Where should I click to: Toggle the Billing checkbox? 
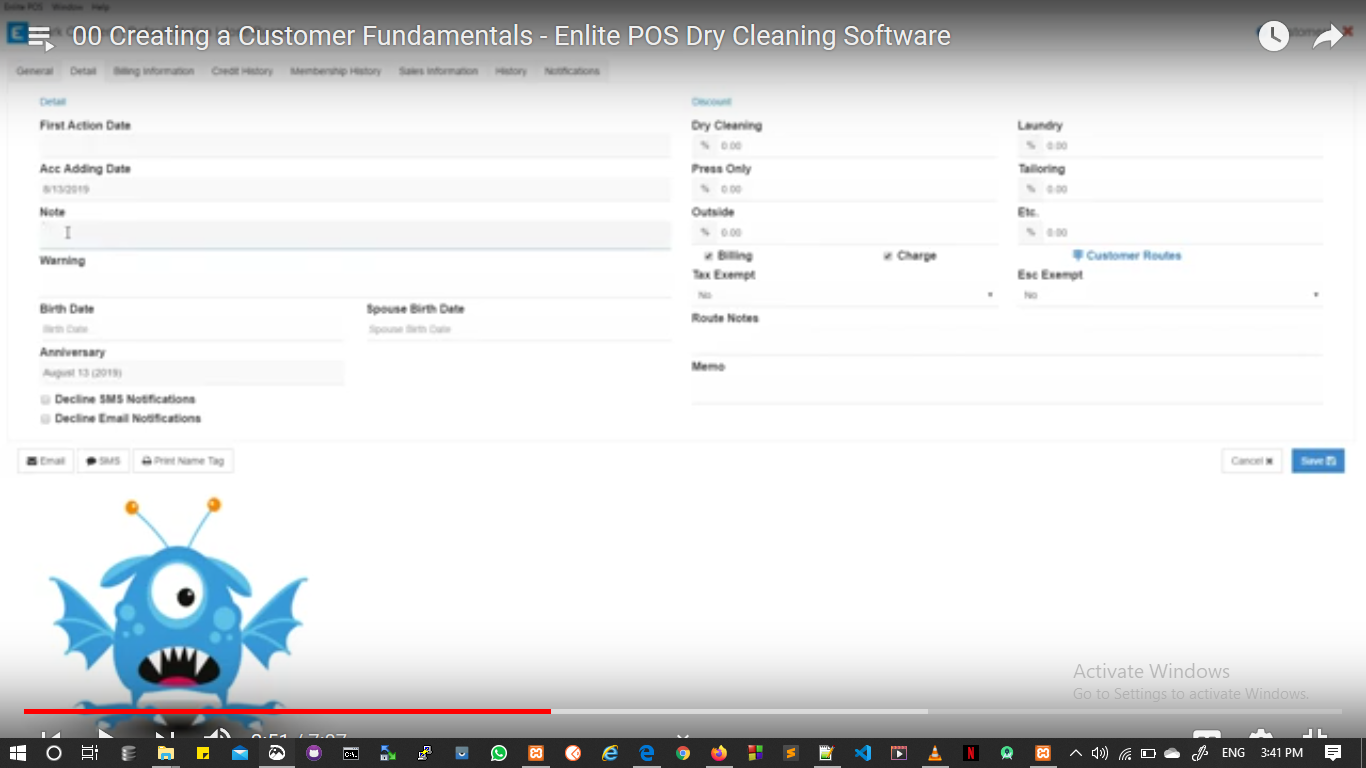coord(708,257)
